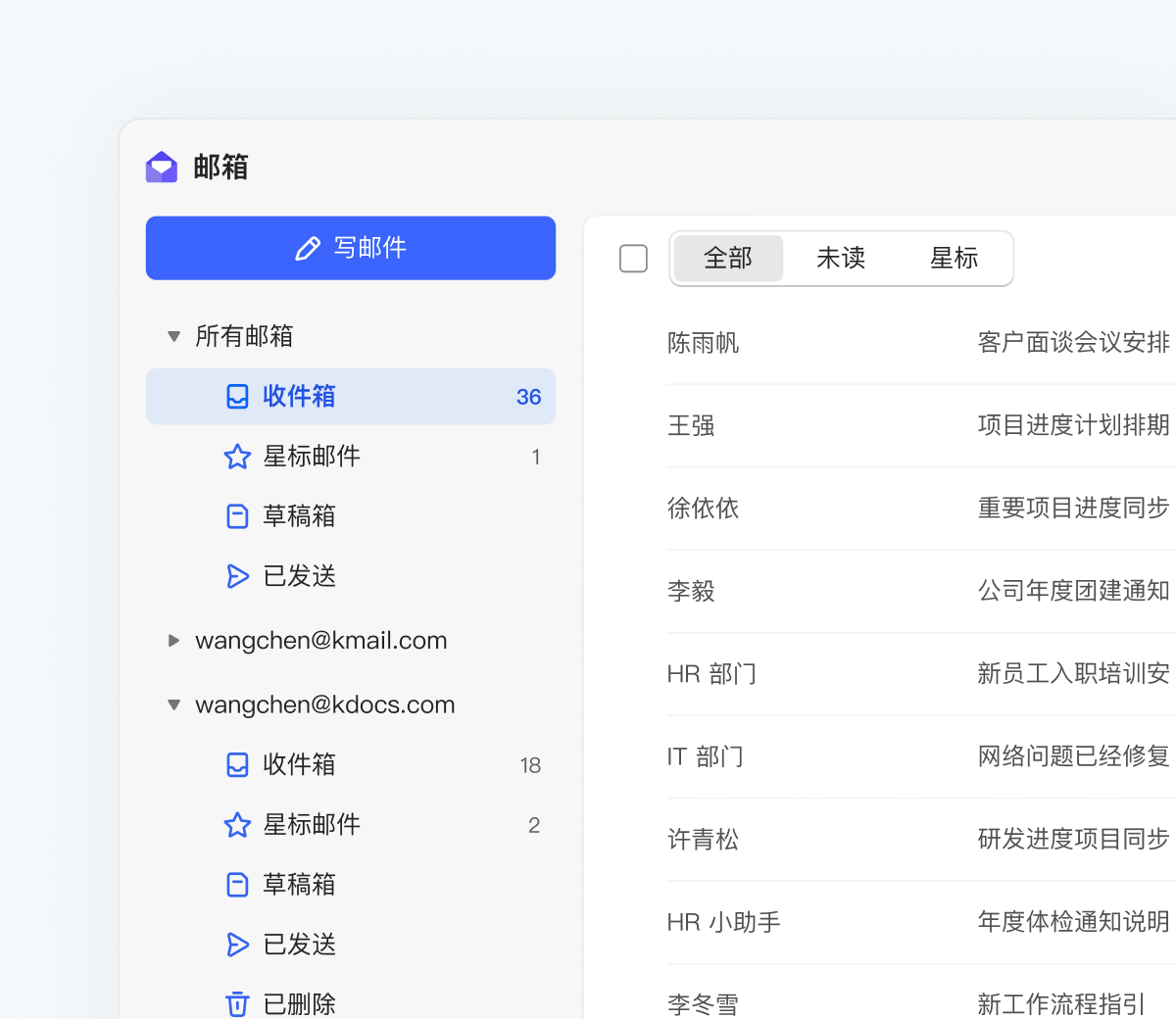Click the count 18 next to 收件箱
Viewport: 1176px width, 1019px height.
click(x=530, y=765)
